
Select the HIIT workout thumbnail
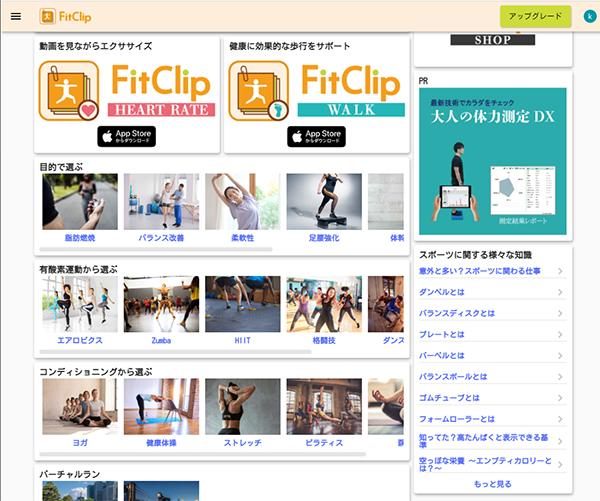243,304
